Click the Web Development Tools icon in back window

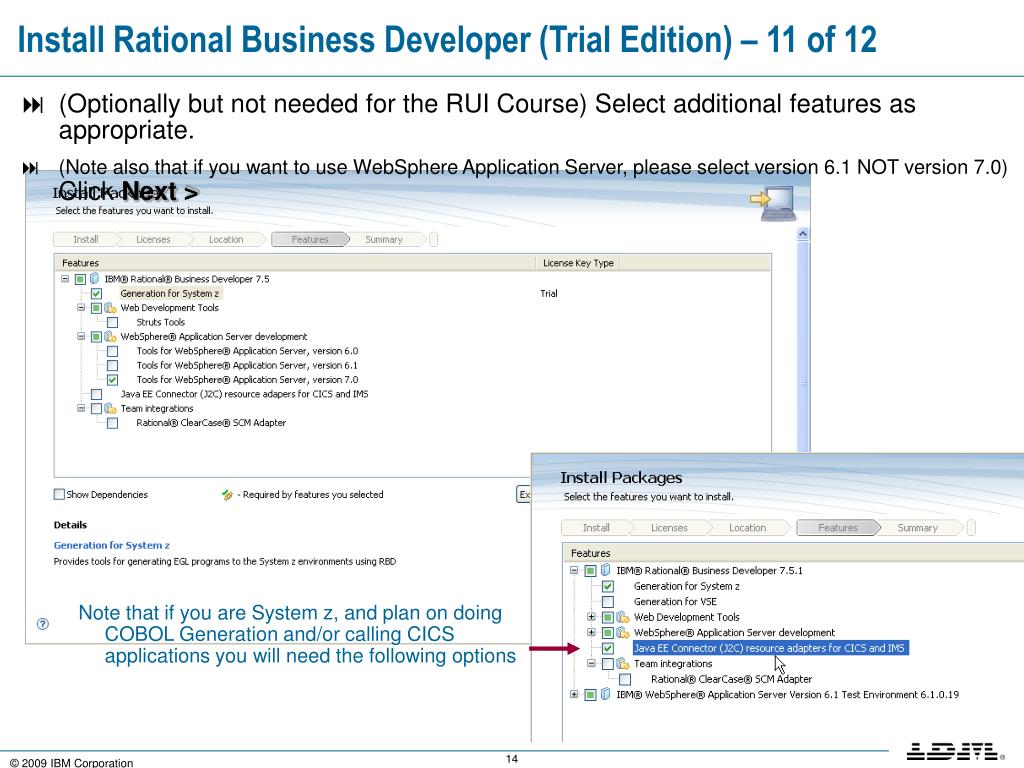click(110, 308)
